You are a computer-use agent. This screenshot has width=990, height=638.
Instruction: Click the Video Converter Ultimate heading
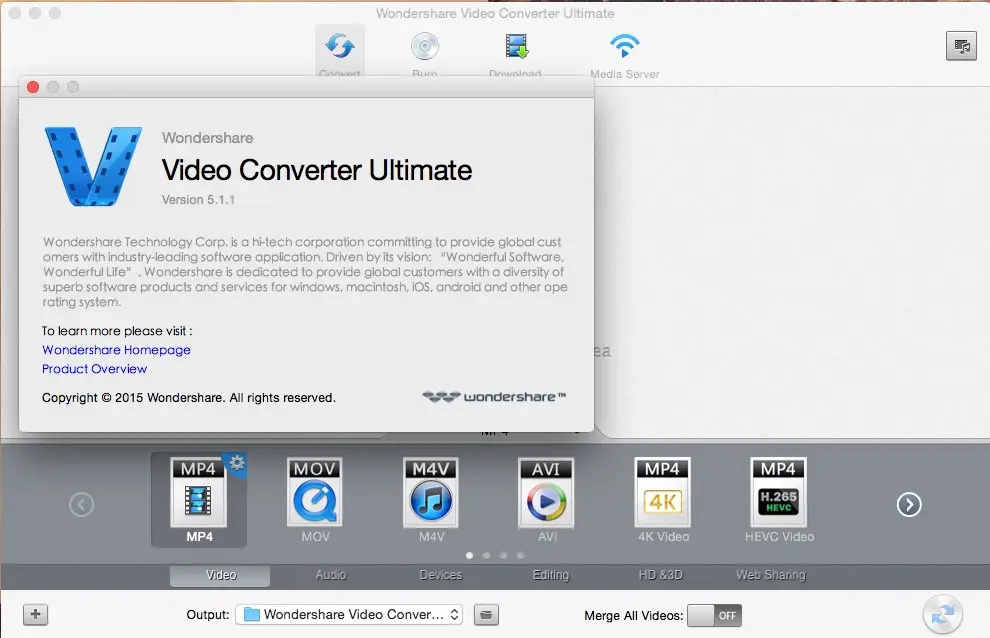pyautogui.click(x=317, y=170)
